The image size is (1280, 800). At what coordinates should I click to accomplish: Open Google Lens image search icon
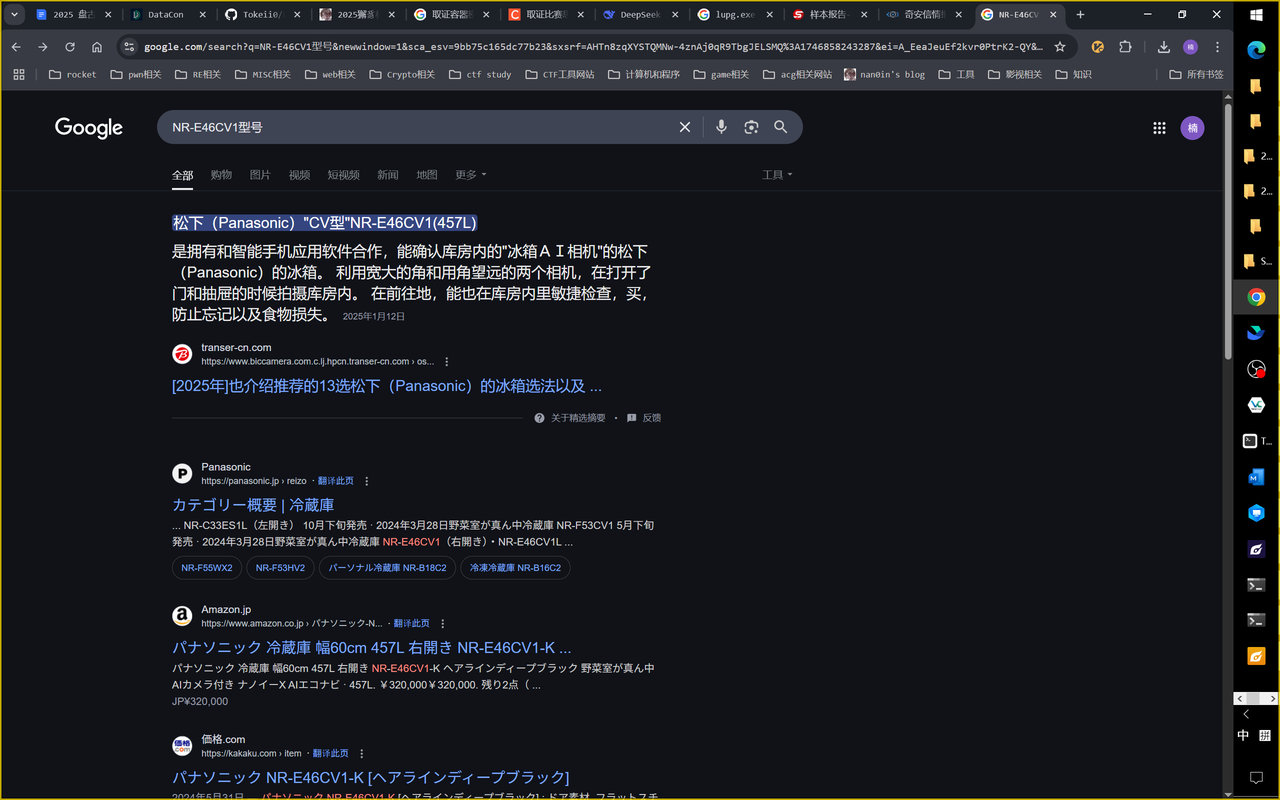click(x=751, y=127)
